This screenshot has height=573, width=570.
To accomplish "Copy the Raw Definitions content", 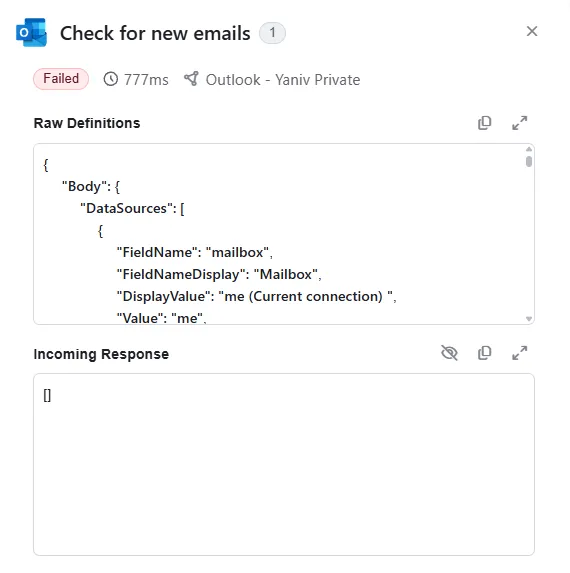I will (484, 123).
